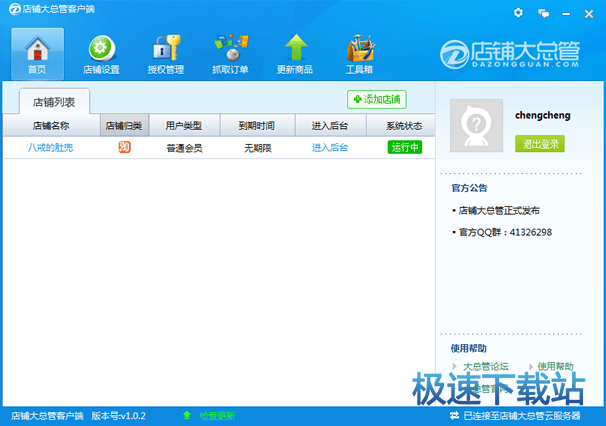606x426 pixels.
Task: Click the 店铺归类 column header
Action: (x=124, y=125)
